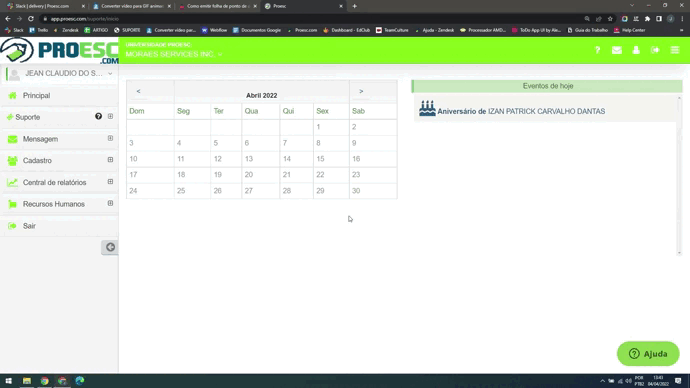Expand the Recursos Humanos submenu
This screenshot has width=690, height=388.
110,203
